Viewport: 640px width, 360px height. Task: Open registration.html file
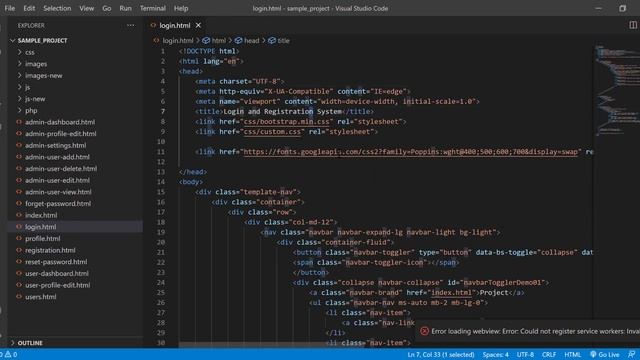point(50,250)
